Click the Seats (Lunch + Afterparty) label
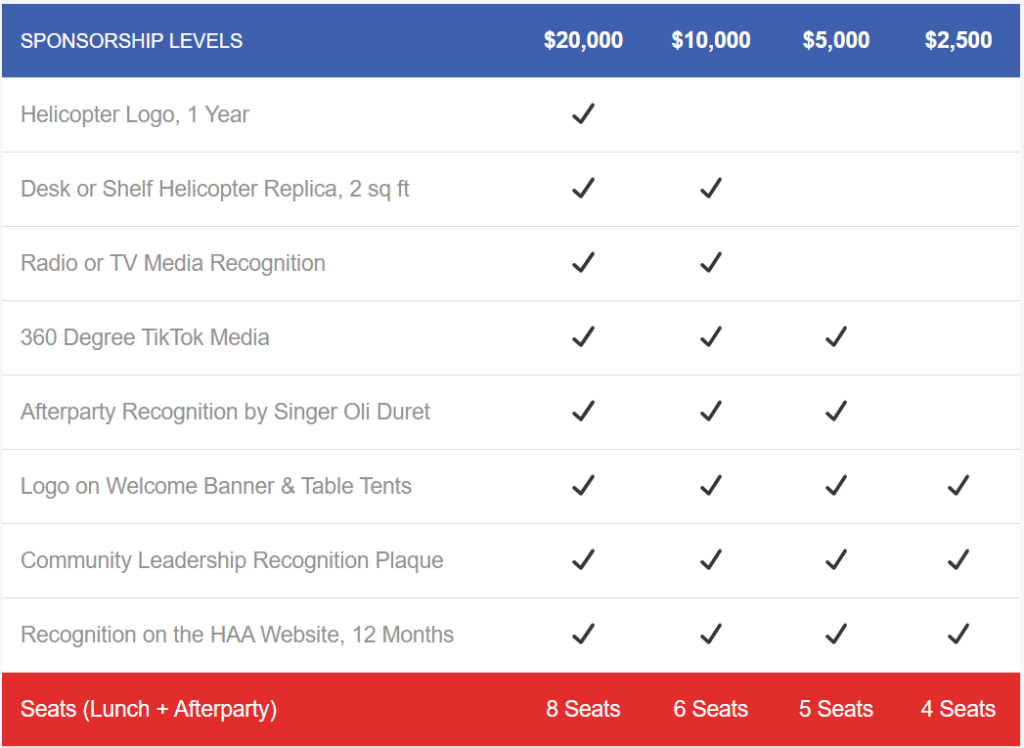 (x=148, y=709)
